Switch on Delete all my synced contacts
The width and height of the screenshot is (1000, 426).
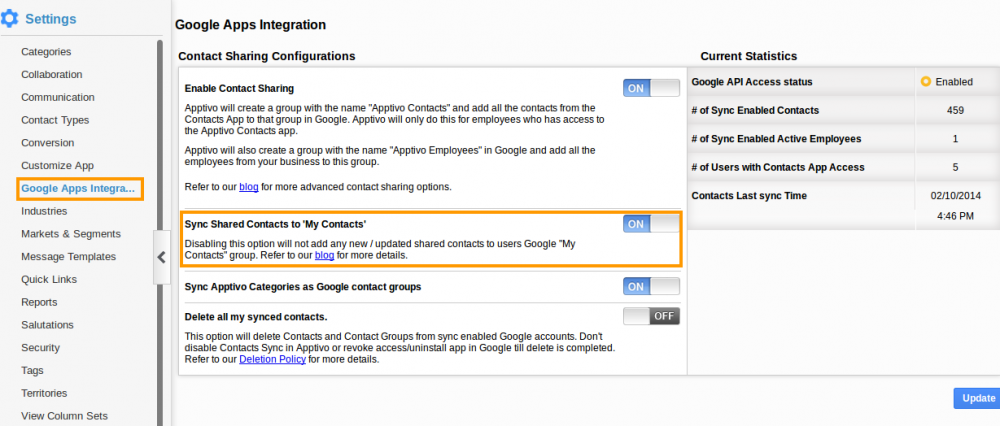tap(651, 316)
